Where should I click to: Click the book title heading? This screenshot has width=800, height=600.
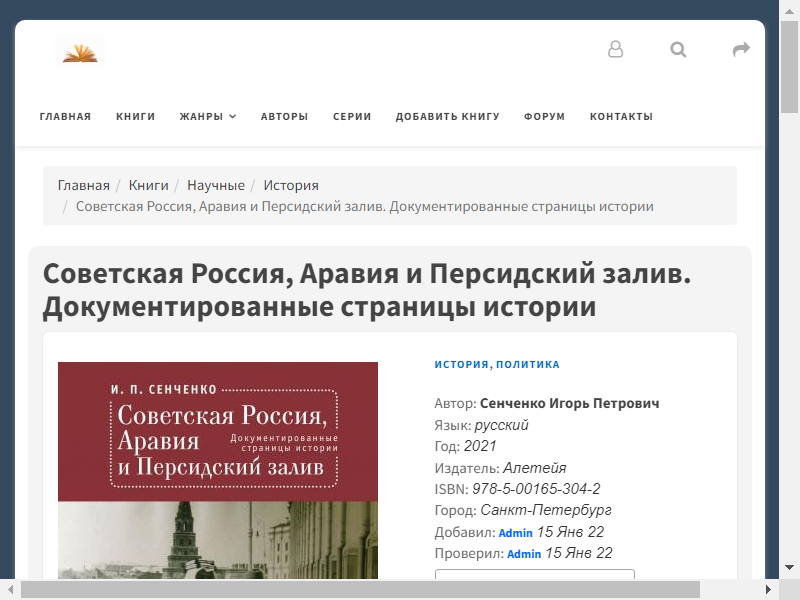coord(367,290)
